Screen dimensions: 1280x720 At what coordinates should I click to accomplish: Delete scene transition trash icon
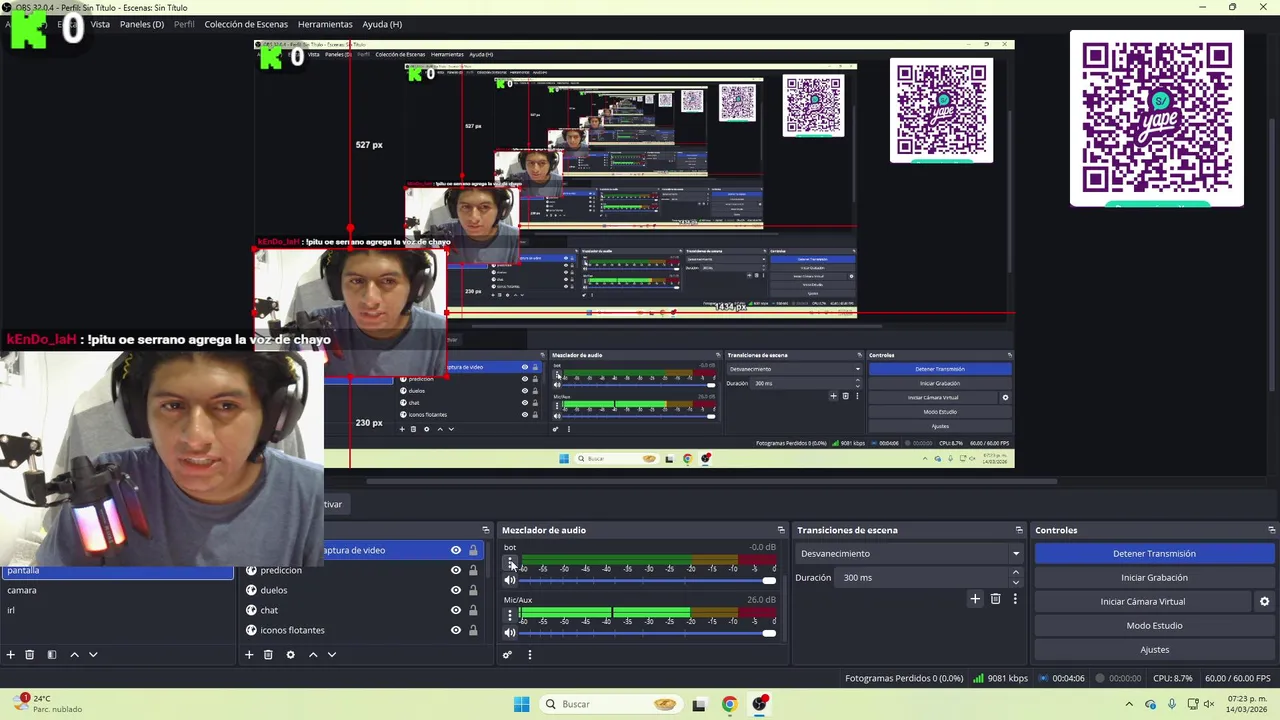[995, 599]
